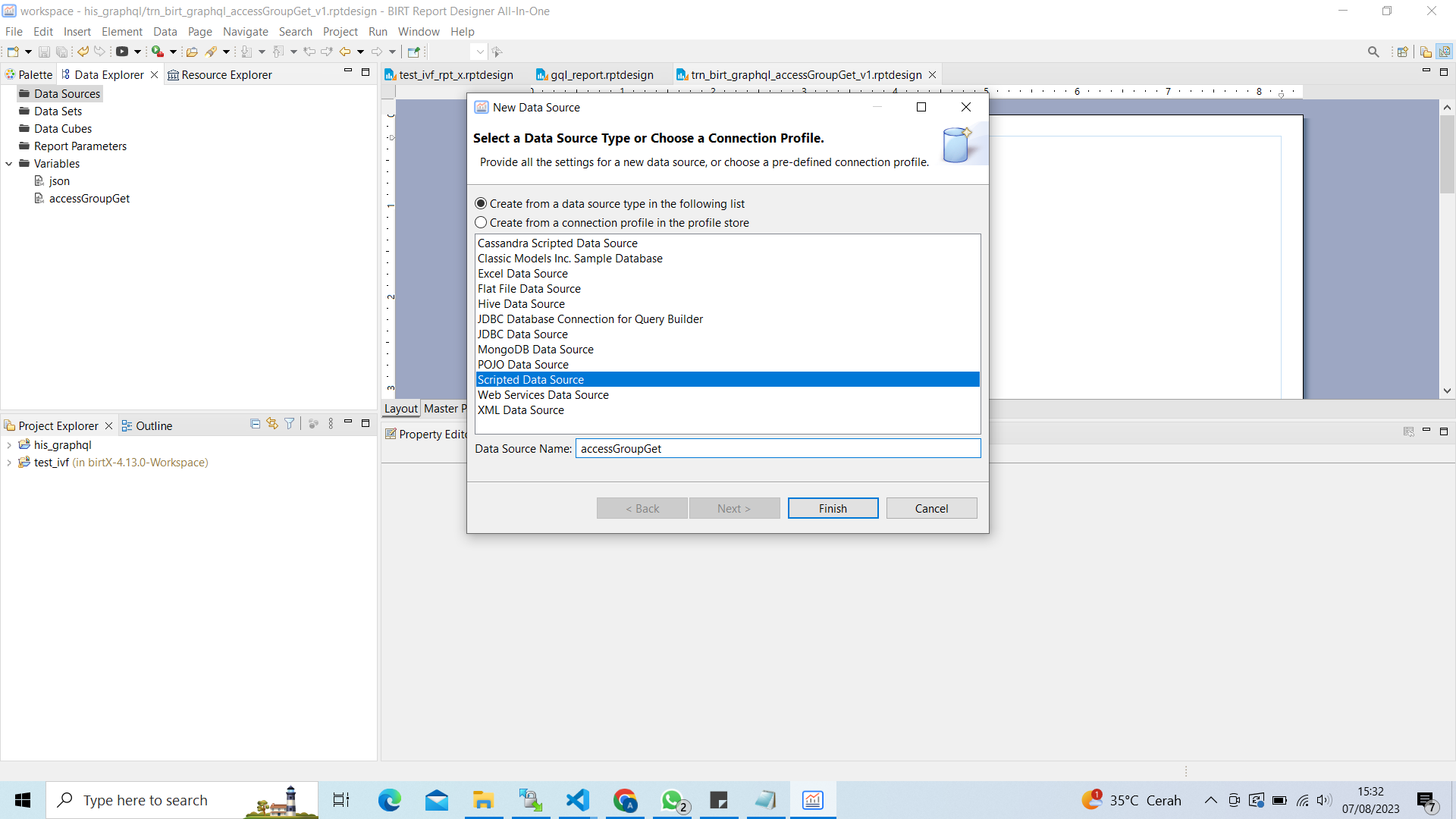
Task: Click the Data Source Name field
Action: [778, 449]
